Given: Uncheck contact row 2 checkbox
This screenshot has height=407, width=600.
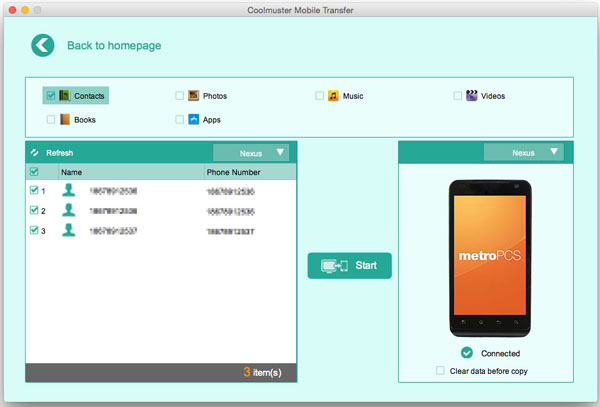Looking at the screenshot, I should pyautogui.click(x=34, y=210).
